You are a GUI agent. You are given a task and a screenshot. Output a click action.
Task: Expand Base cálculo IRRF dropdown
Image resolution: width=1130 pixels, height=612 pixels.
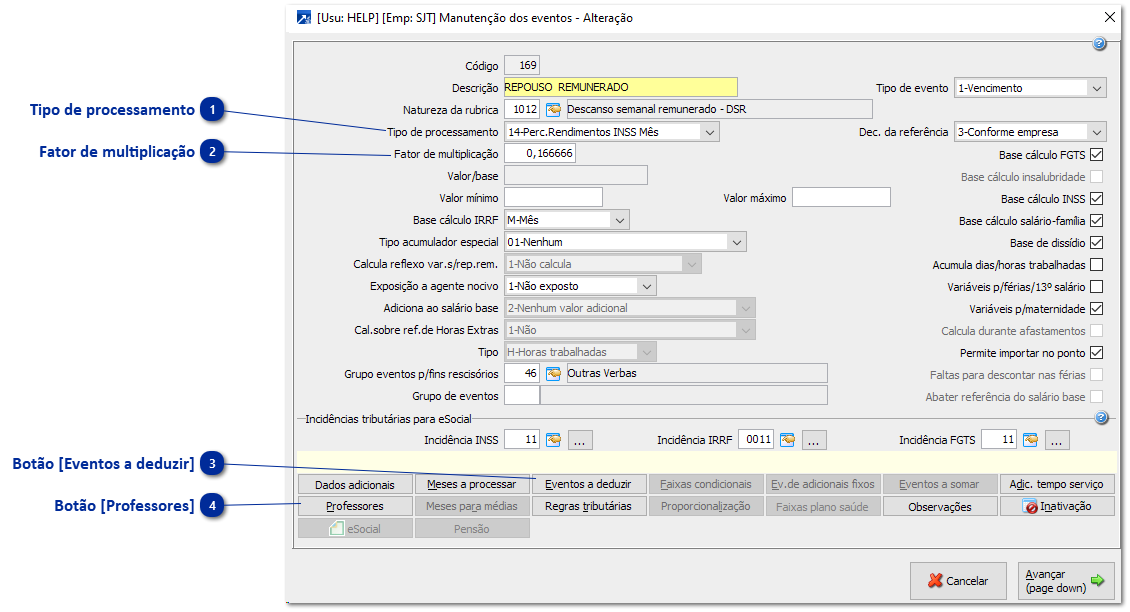(619, 220)
